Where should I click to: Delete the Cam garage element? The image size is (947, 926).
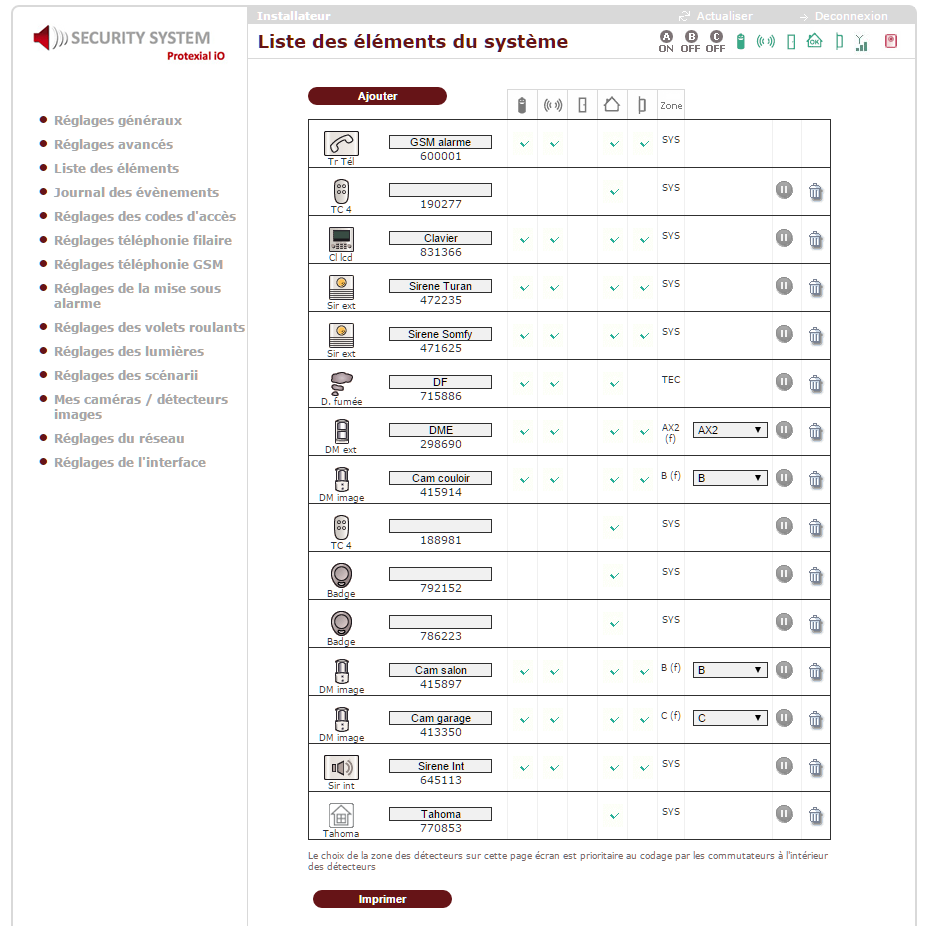815,718
